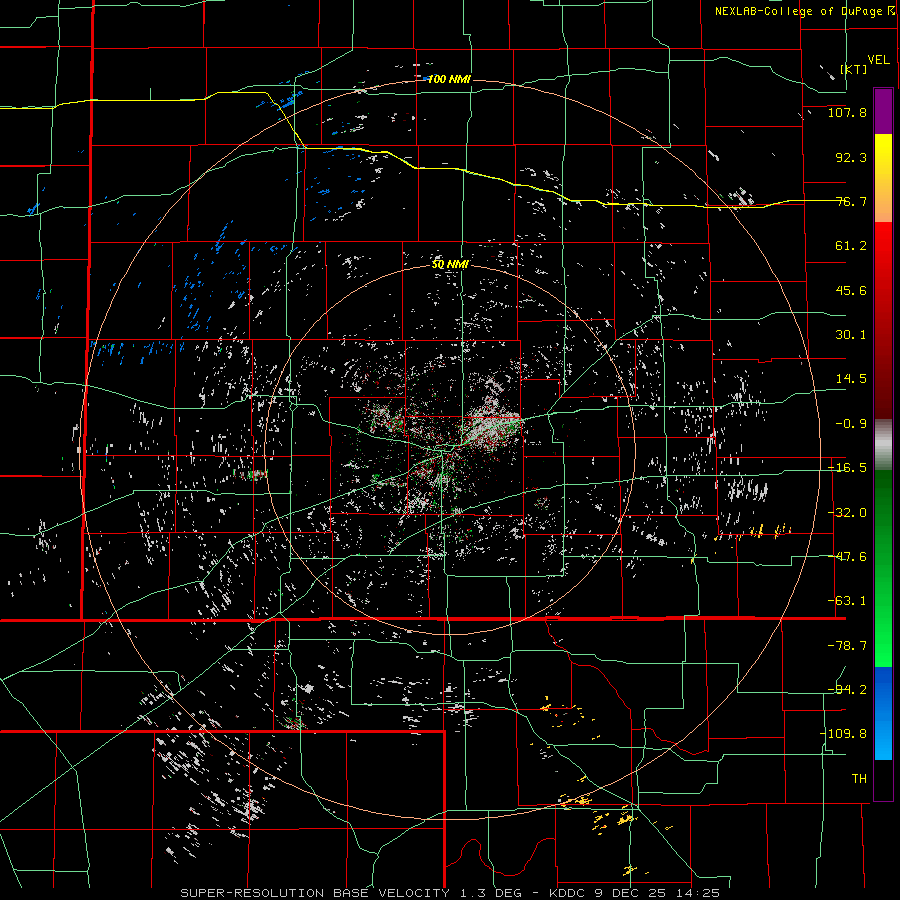Click the gray segment of color bar
This screenshot has height=900, width=900.
point(883,445)
